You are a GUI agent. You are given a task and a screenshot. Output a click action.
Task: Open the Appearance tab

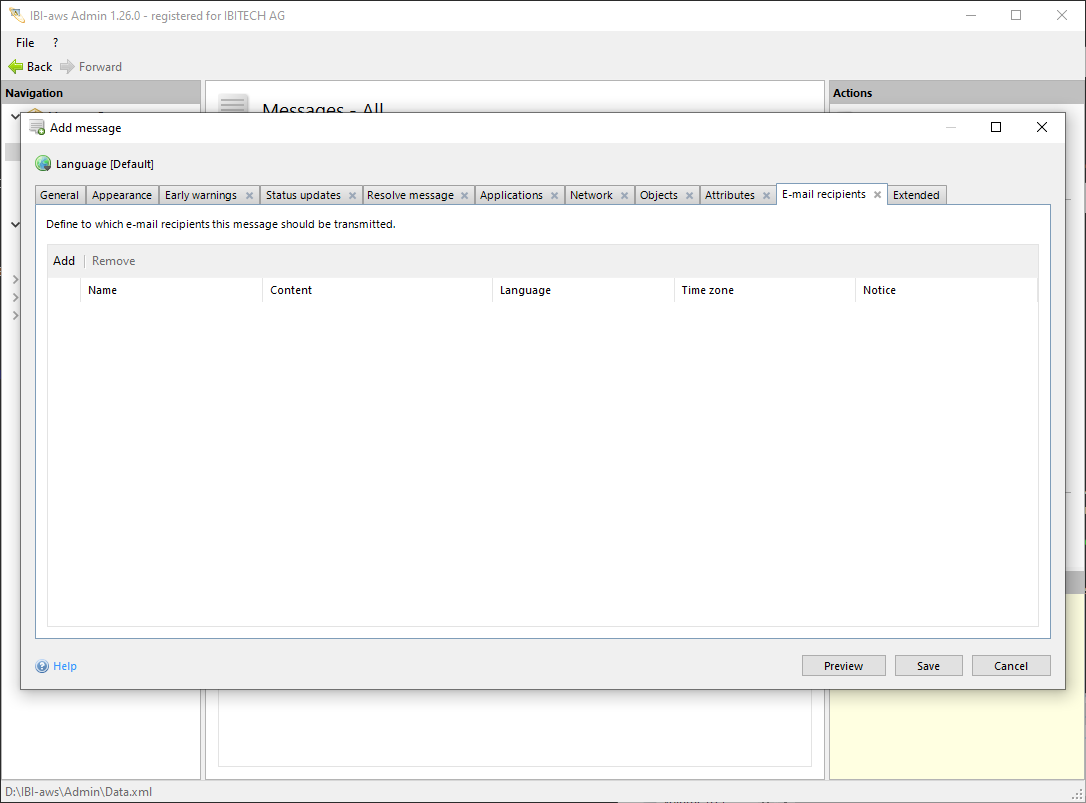(x=122, y=196)
